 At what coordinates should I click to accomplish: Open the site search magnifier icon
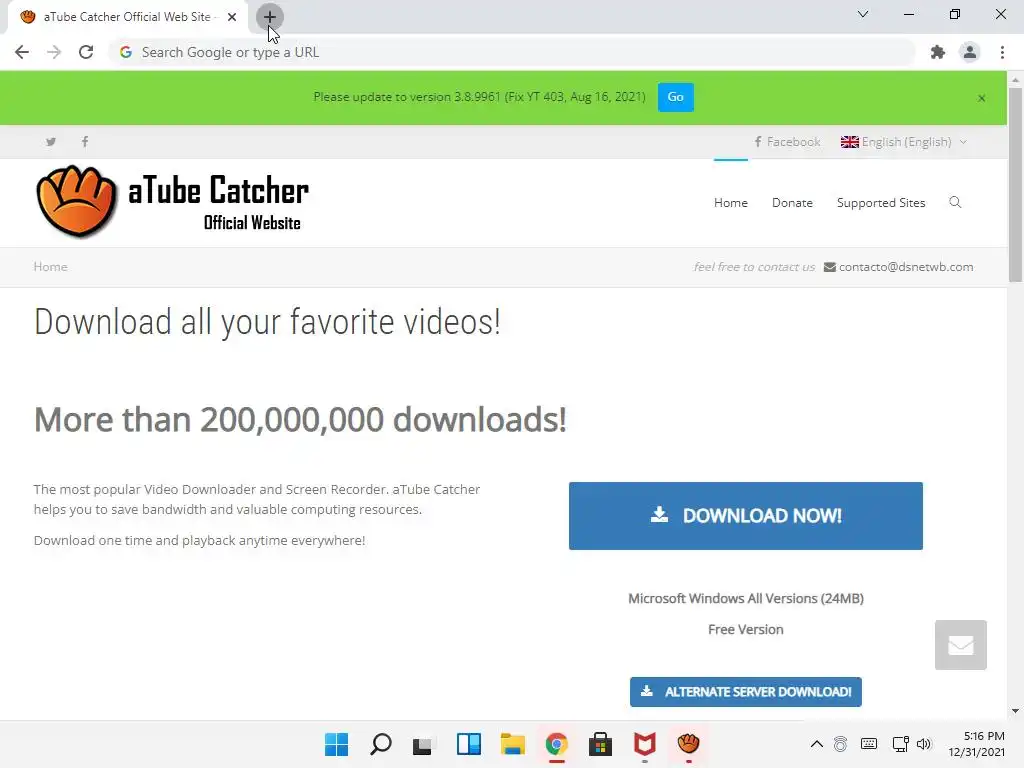955,202
